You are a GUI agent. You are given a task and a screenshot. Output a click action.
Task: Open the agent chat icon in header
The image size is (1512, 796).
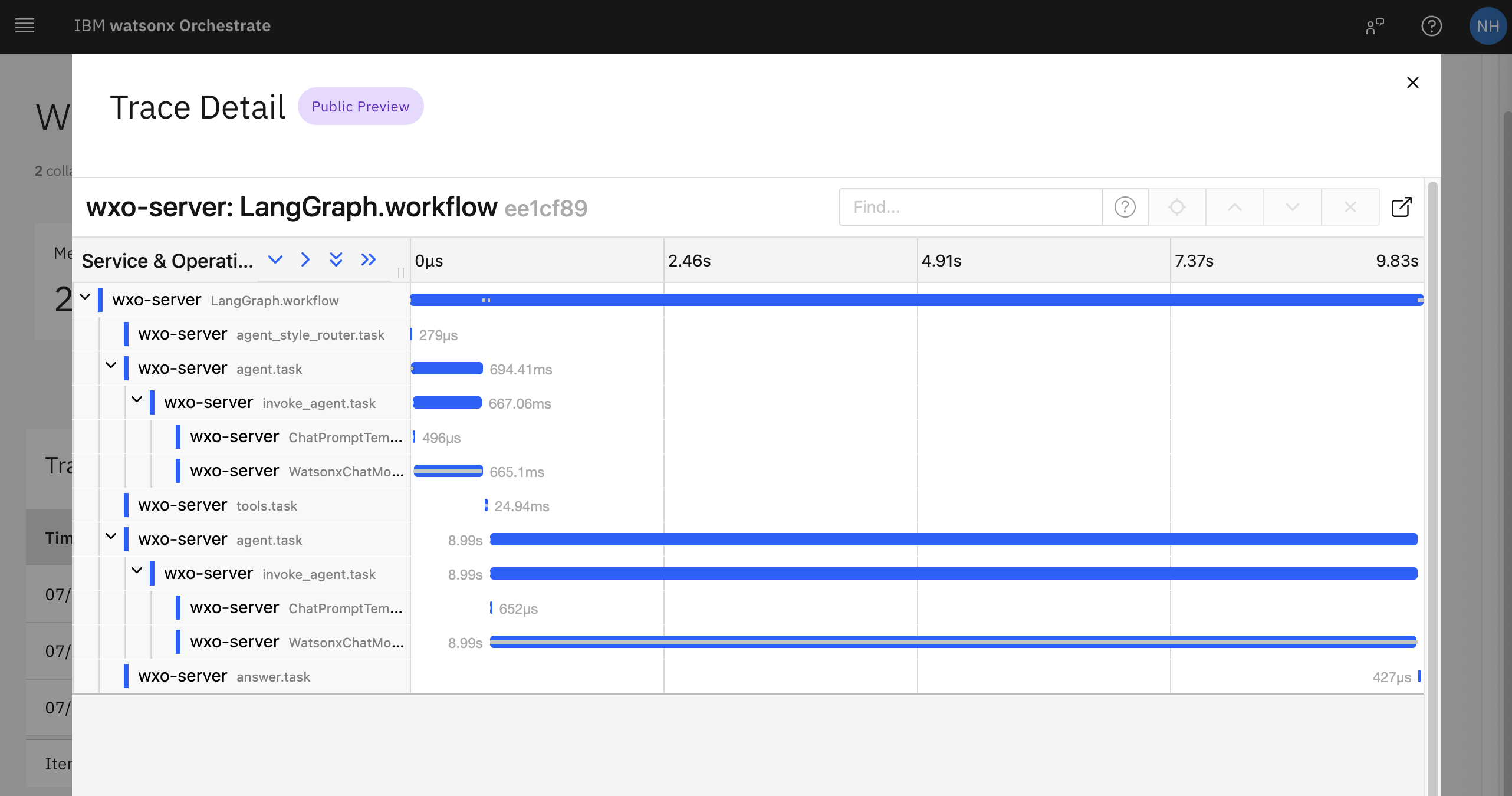[x=1375, y=26]
